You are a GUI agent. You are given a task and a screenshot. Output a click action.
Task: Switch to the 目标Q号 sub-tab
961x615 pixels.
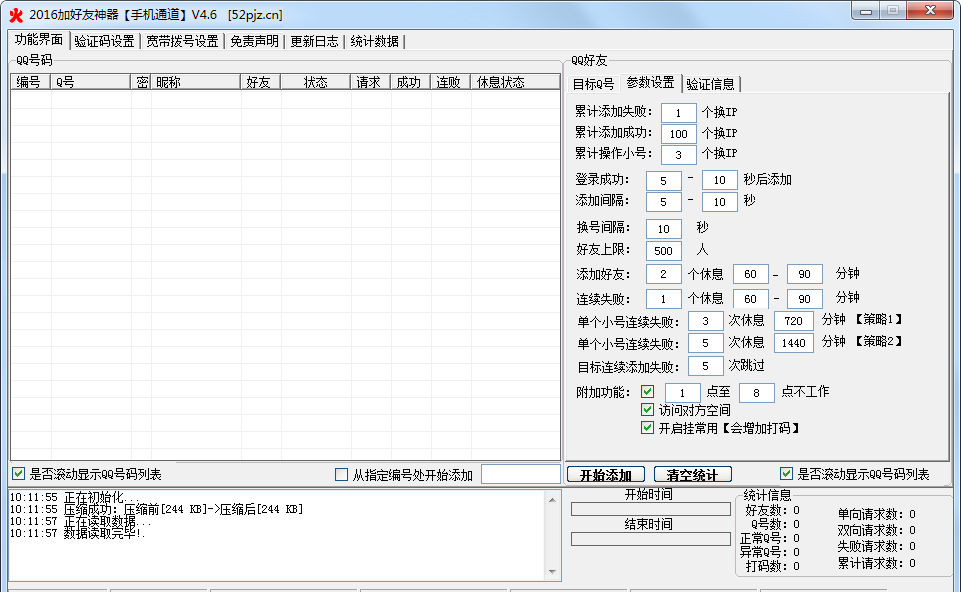[x=593, y=84]
